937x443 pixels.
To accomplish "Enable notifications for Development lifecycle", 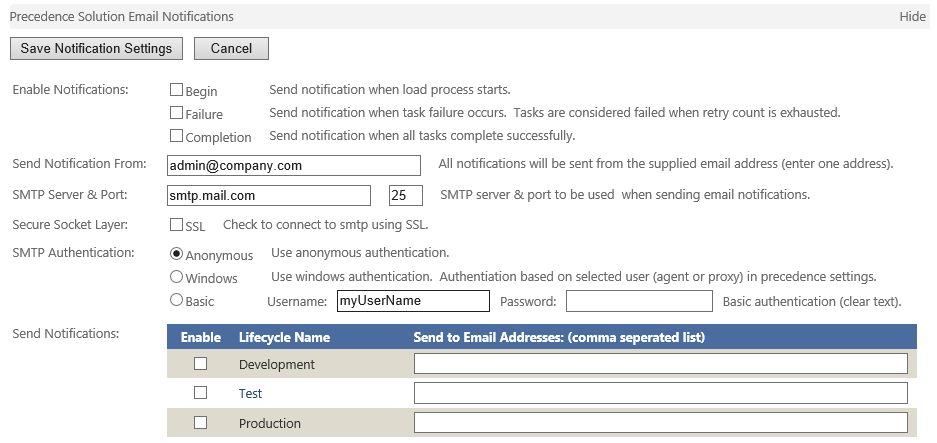I will (x=201, y=363).
